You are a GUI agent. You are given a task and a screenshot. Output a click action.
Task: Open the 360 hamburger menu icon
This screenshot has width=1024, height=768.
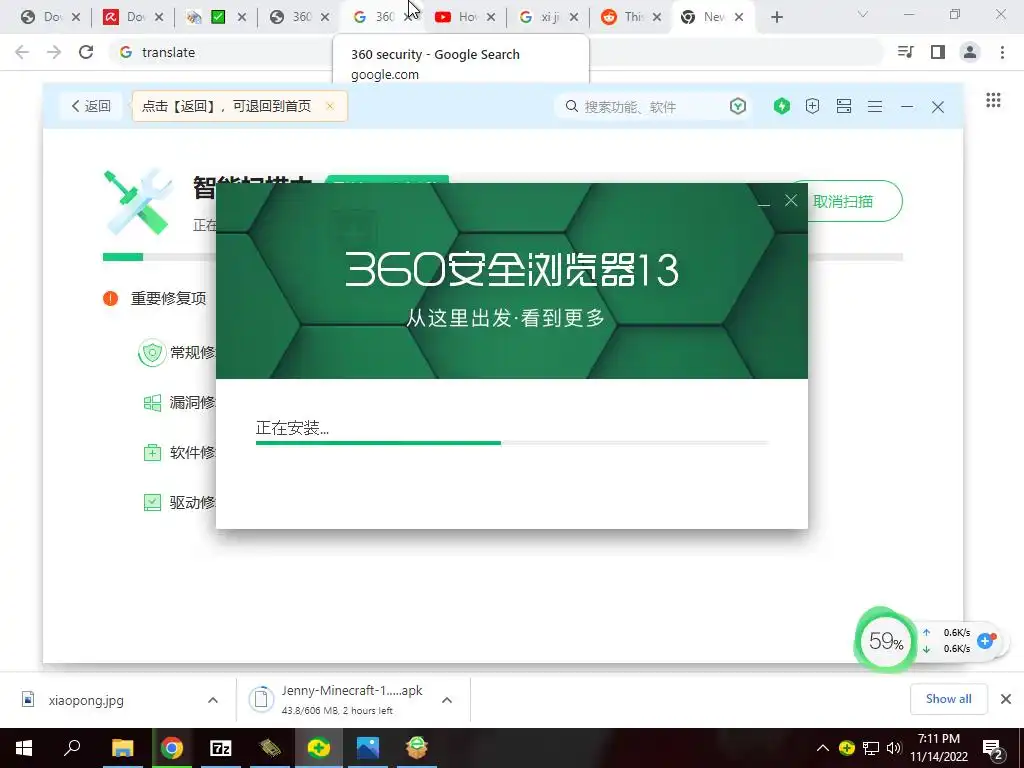tap(875, 106)
